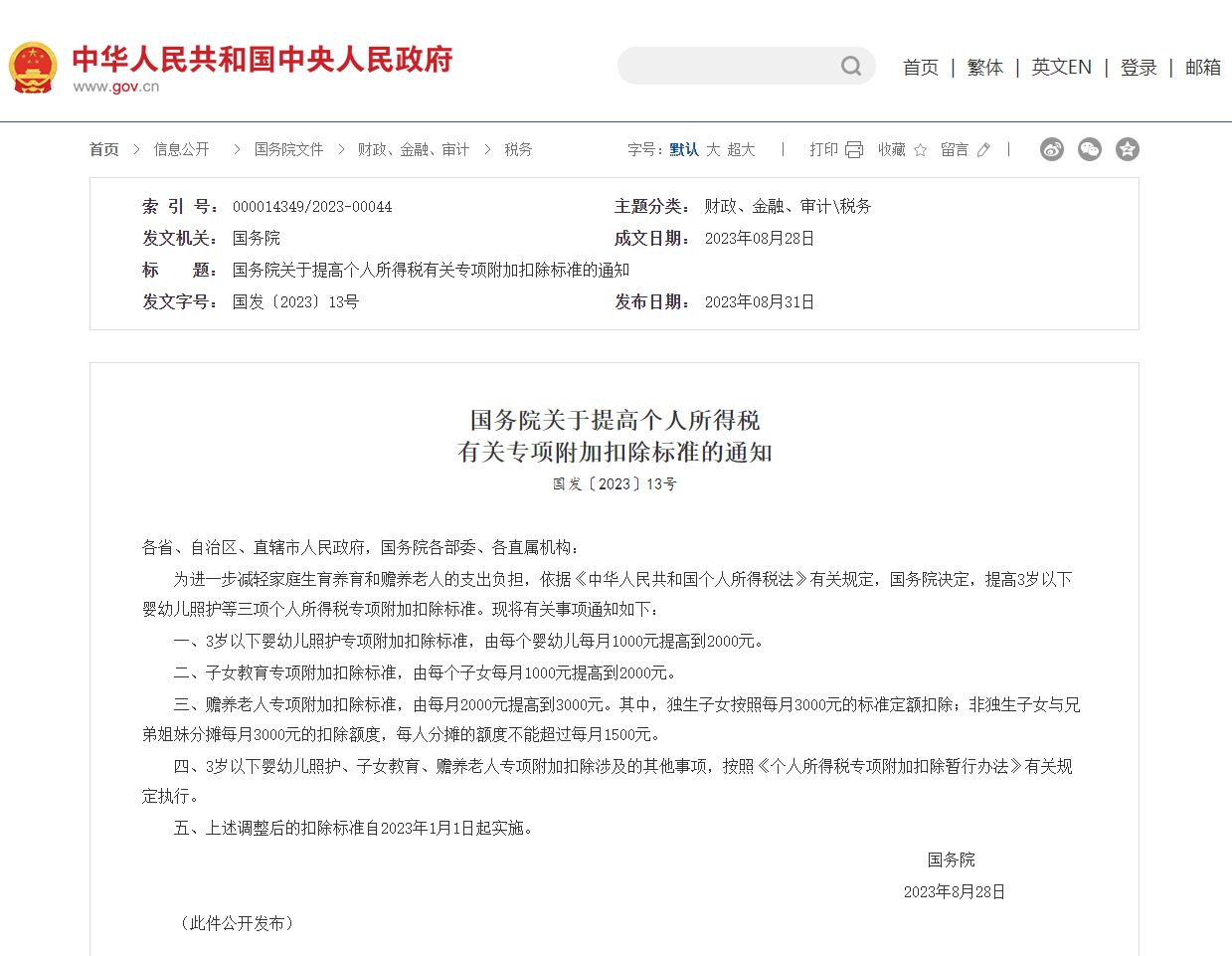The image size is (1232, 956).
Task: Share the page to Weibo
Action: point(1051,149)
